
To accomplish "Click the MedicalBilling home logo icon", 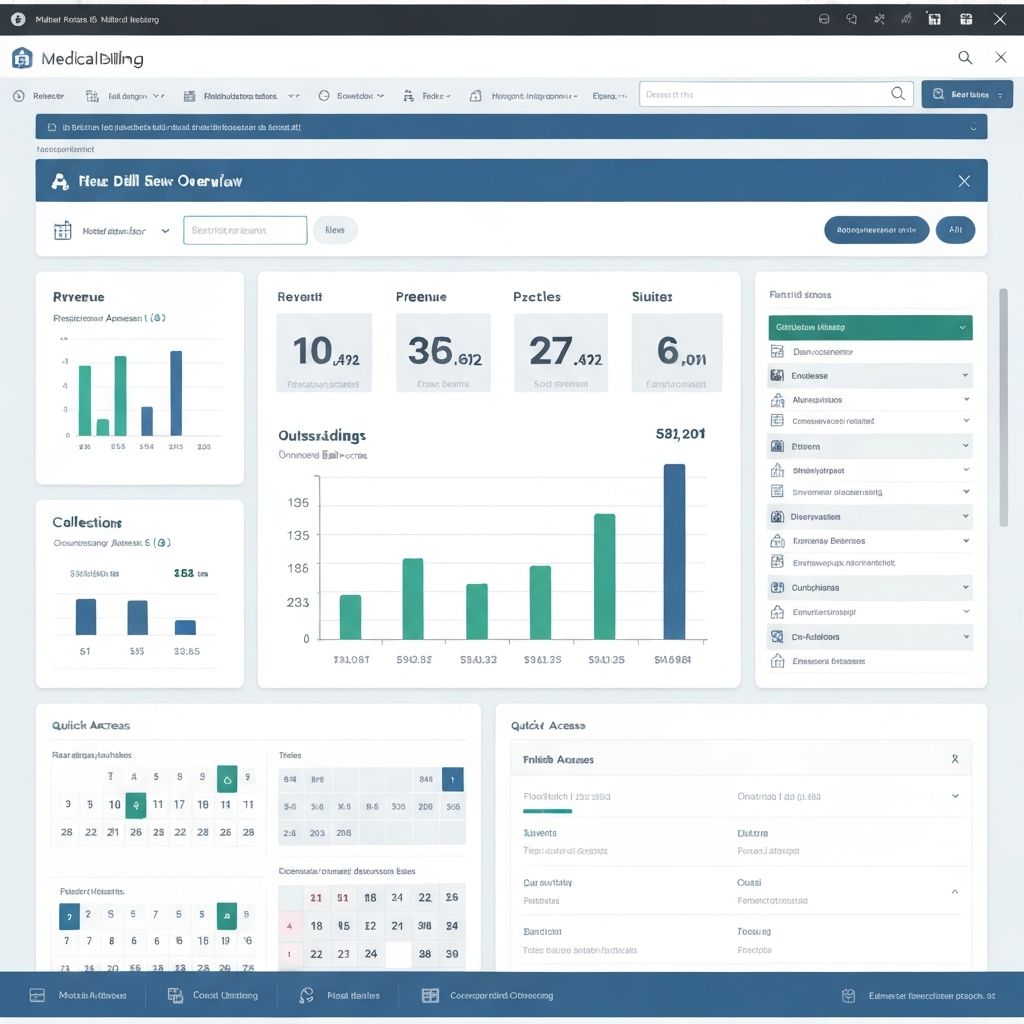I will coord(22,59).
